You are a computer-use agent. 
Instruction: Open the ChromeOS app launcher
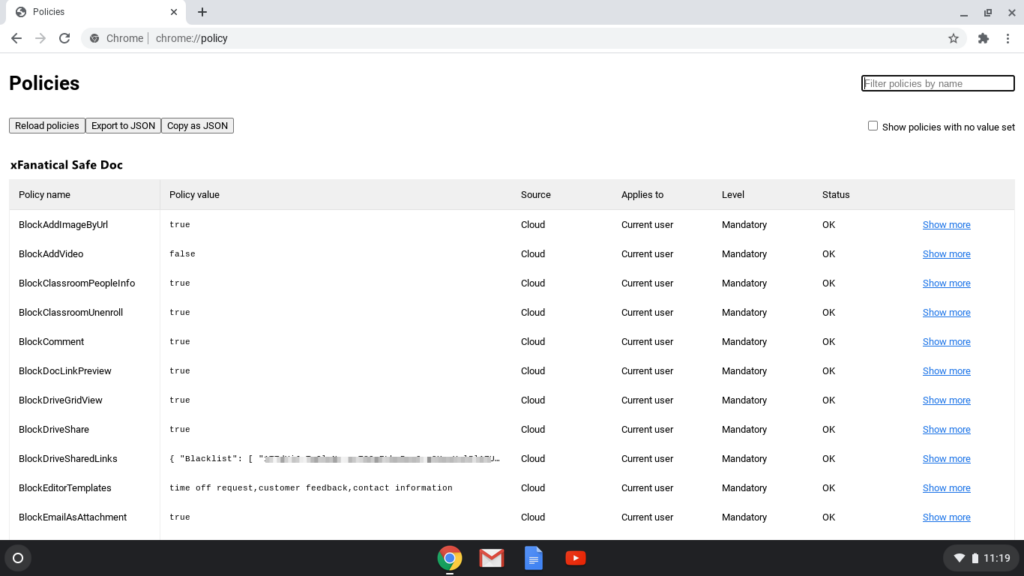(x=17, y=558)
